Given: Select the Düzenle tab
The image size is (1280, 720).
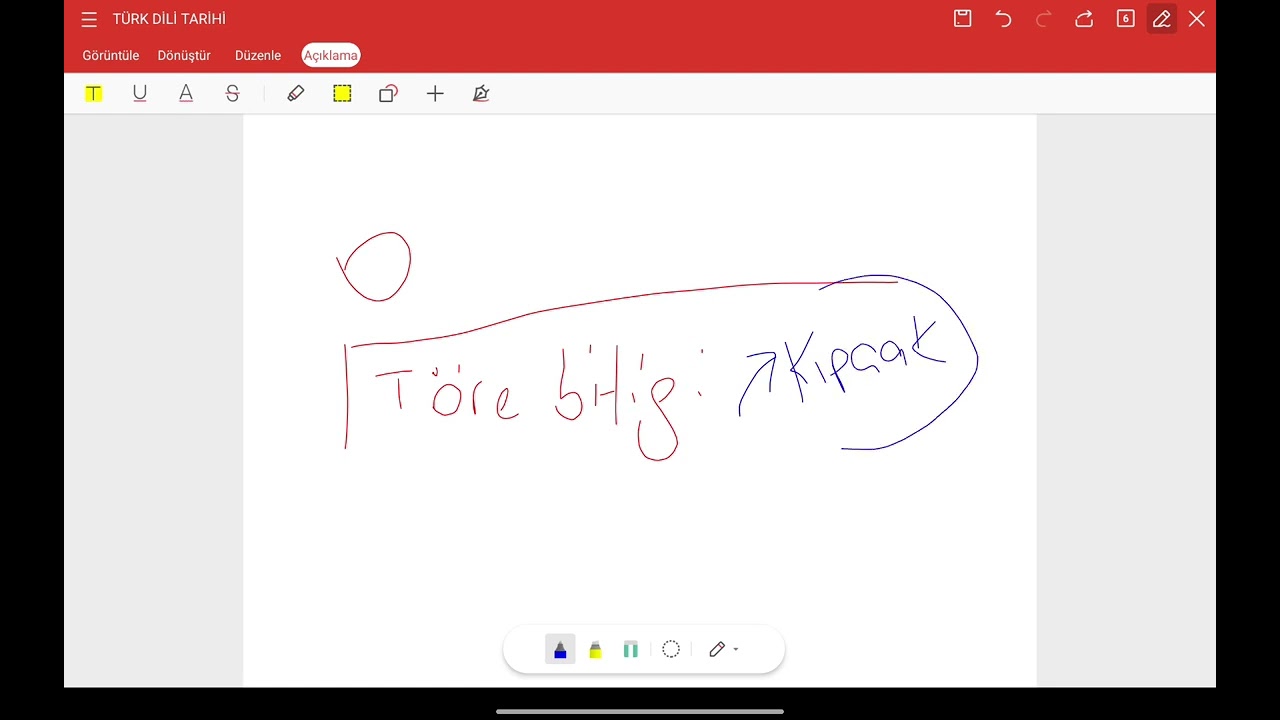Looking at the screenshot, I should [258, 56].
